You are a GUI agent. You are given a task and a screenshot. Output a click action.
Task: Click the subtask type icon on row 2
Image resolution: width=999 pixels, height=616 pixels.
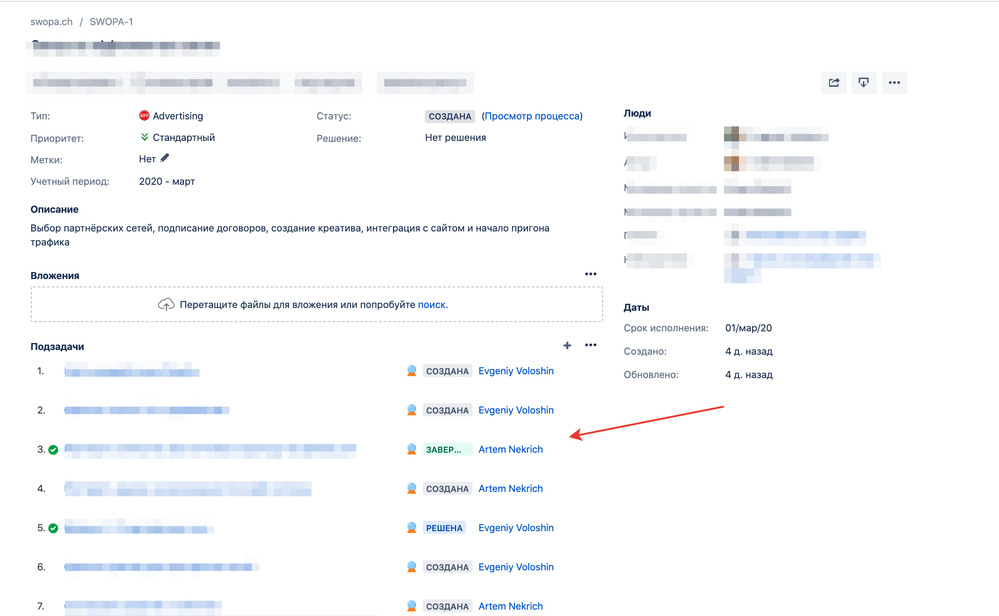pyautogui.click(x=412, y=410)
